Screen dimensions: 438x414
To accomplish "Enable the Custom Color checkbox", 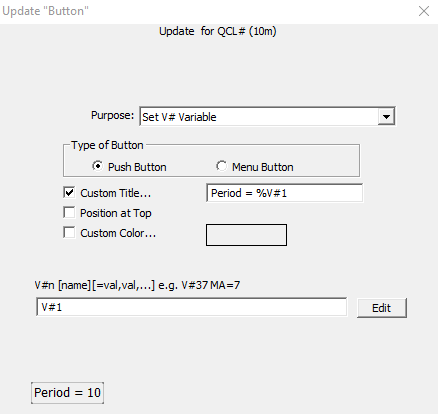I will pyautogui.click(x=69, y=233).
